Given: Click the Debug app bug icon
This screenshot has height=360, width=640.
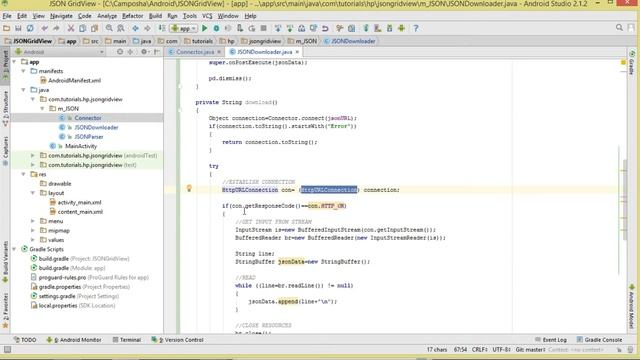Looking at the screenshot, I should coord(216,28).
